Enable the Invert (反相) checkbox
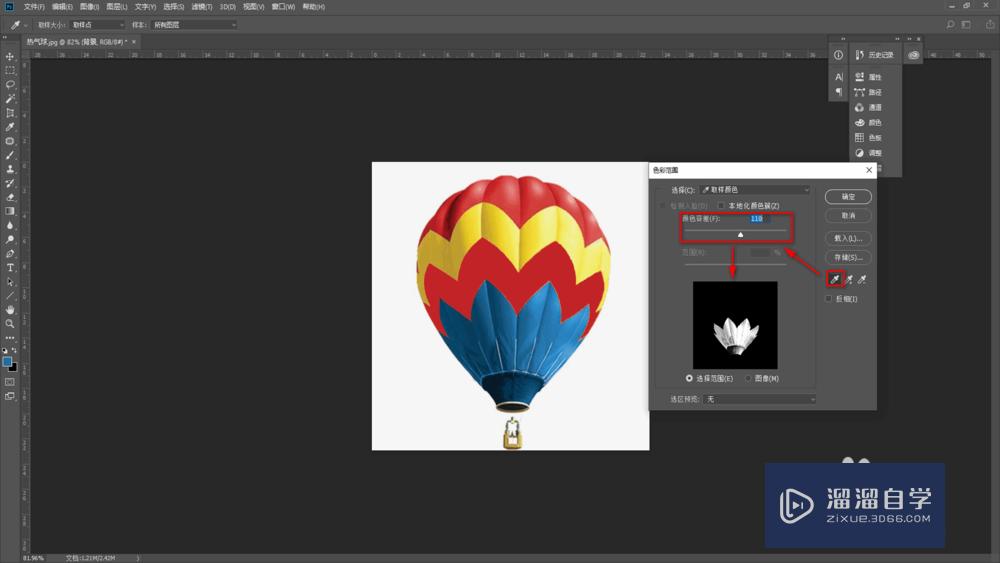The image size is (1000, 563). 828,298
